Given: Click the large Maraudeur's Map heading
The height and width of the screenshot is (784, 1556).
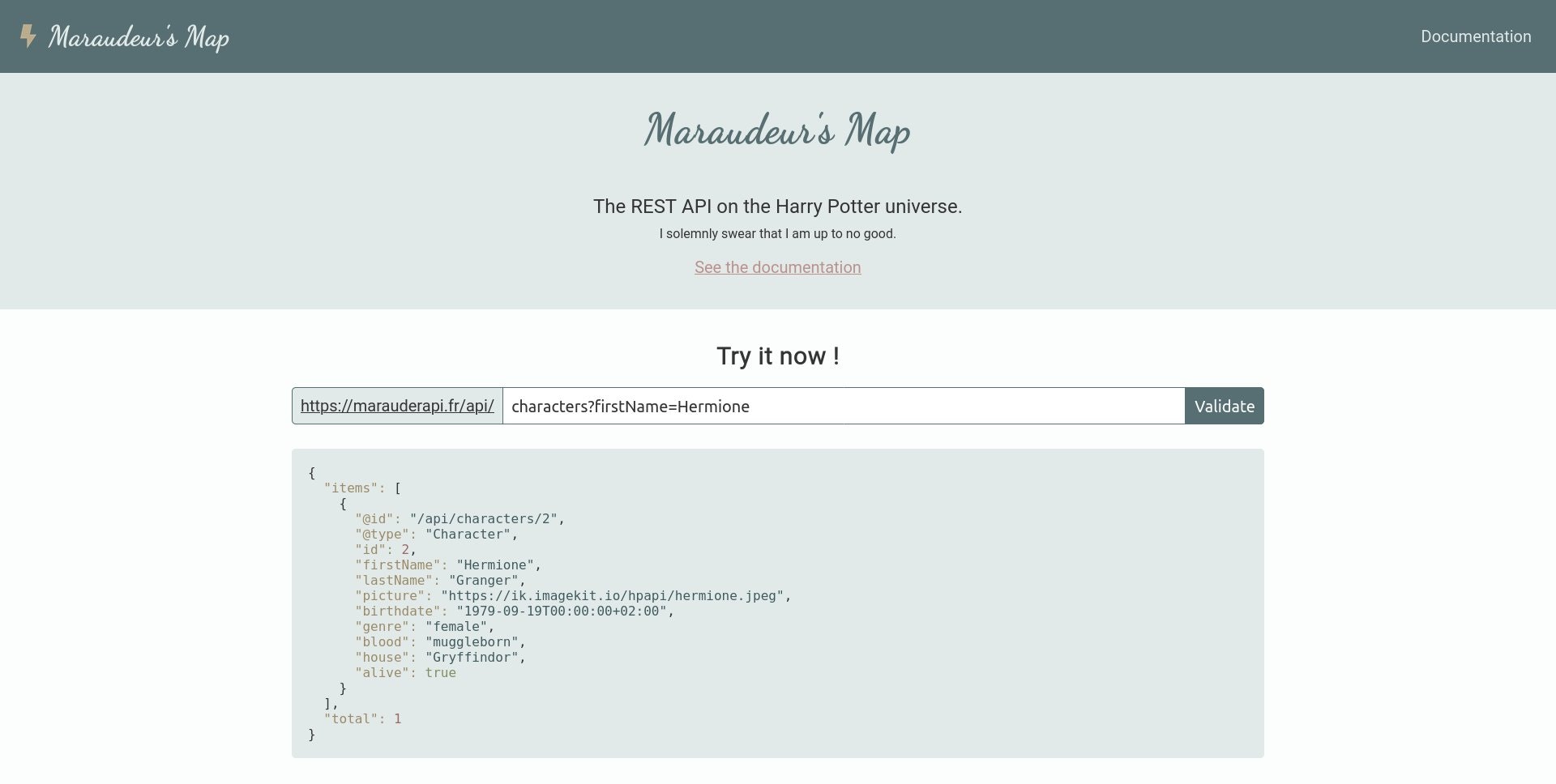Looking at the screenshot, I should [x=777, y=130].
